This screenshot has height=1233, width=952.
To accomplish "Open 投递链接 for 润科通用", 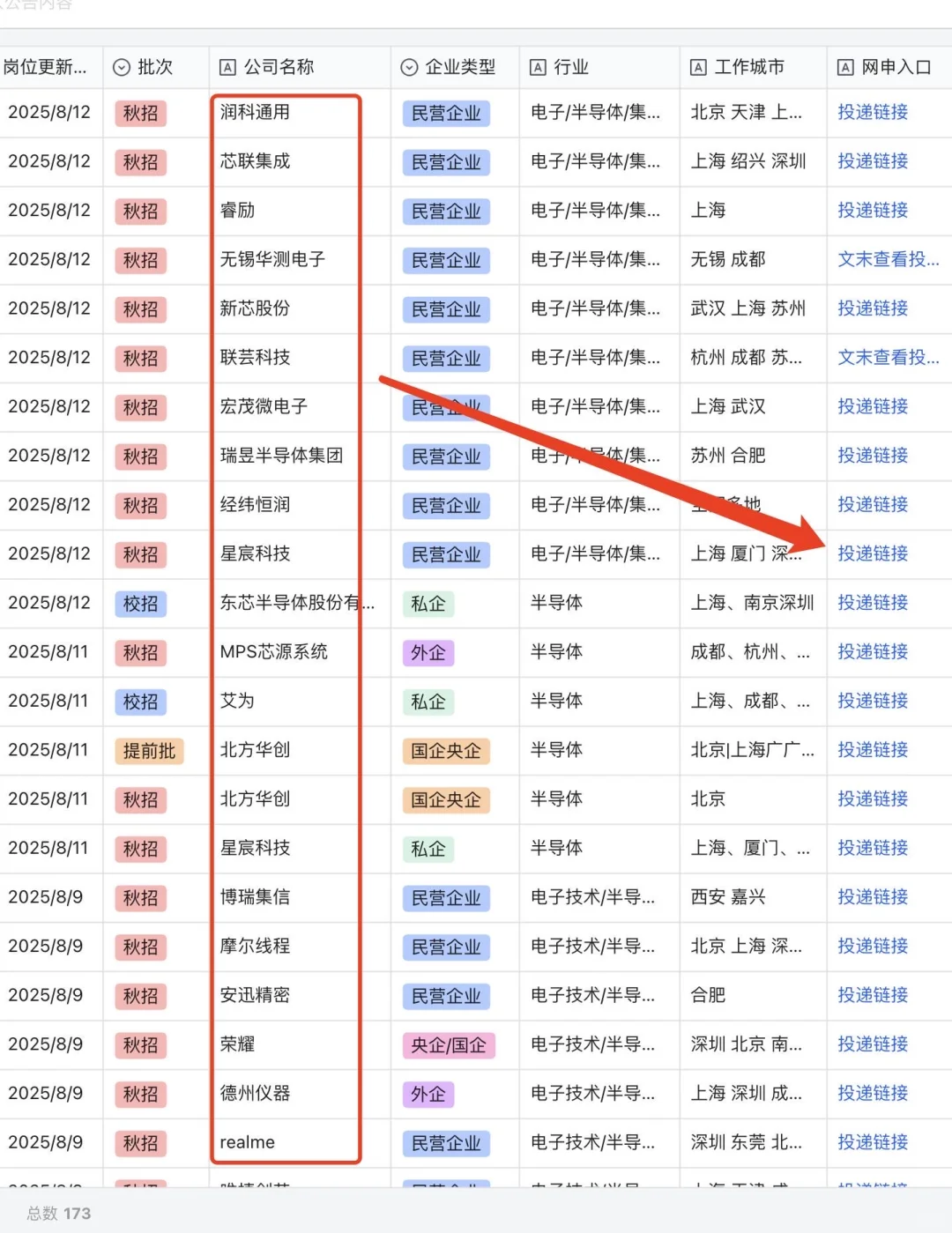I will (873, 112).
